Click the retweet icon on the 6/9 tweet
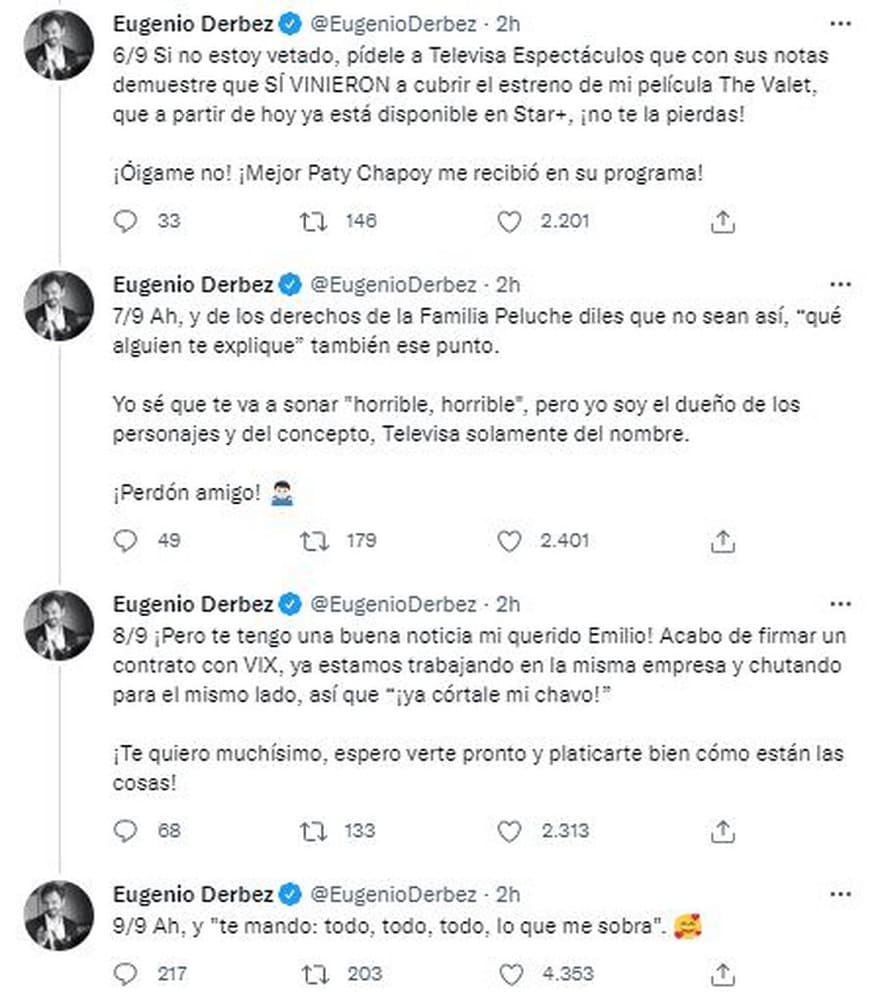This screenshot has width=876, height=1000. click(314, 222)
